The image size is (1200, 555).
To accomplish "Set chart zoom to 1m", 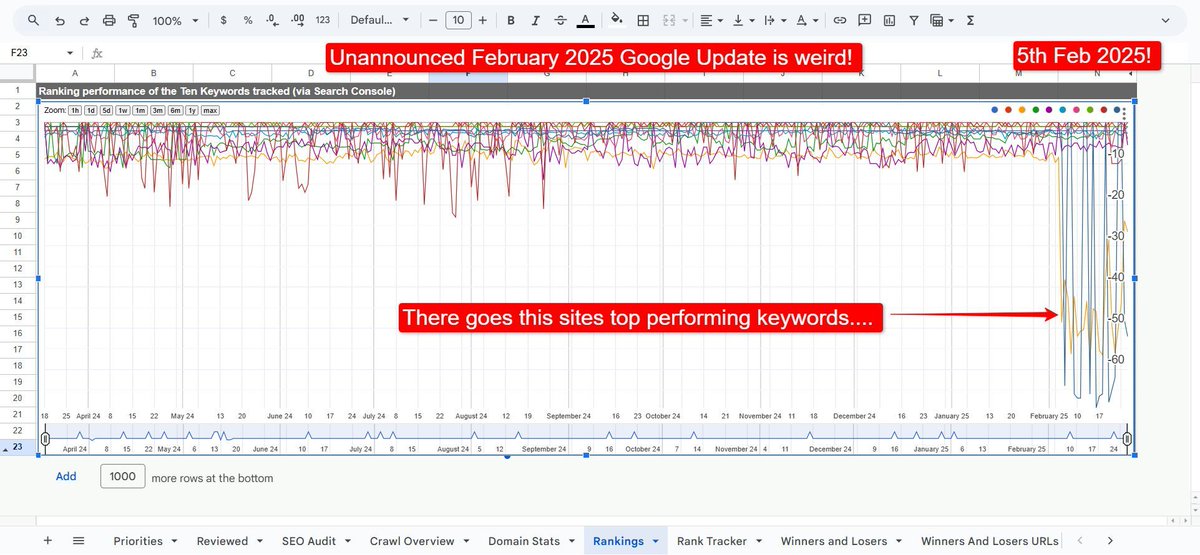I will coord(140,110).
